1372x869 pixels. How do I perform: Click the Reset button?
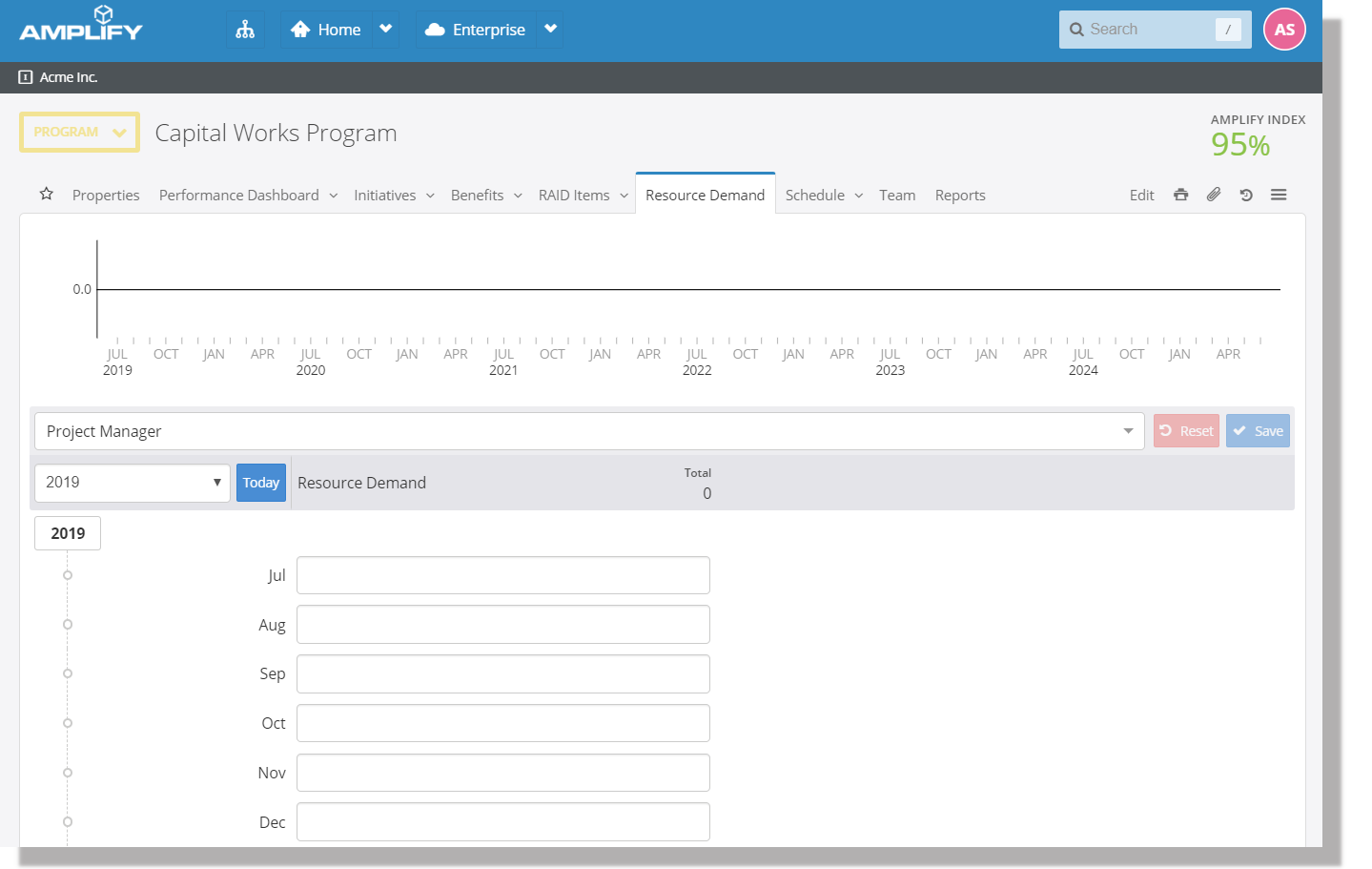tap(1186, 431)
